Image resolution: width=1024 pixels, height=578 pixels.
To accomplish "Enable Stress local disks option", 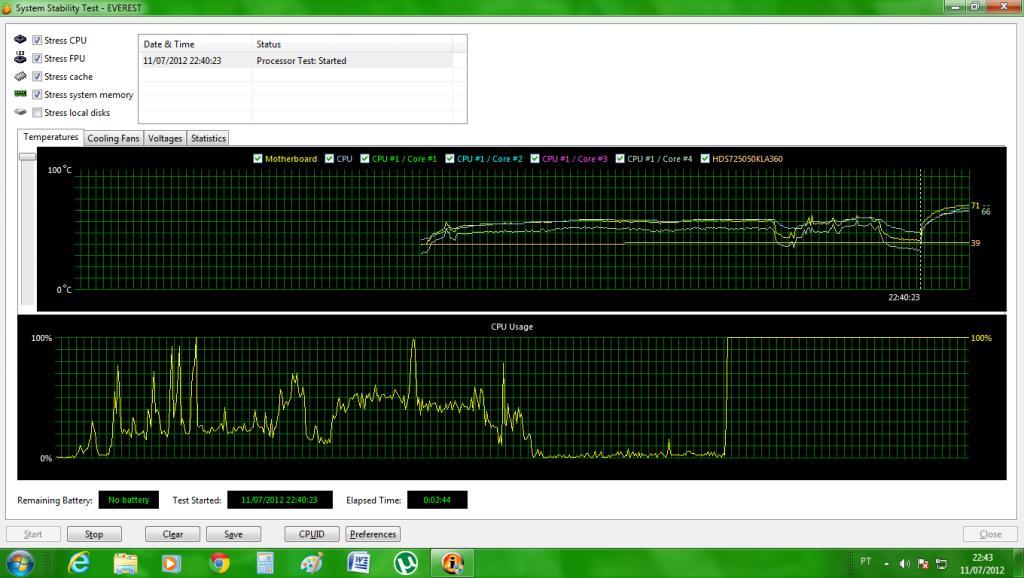I will tap(37, 112).
